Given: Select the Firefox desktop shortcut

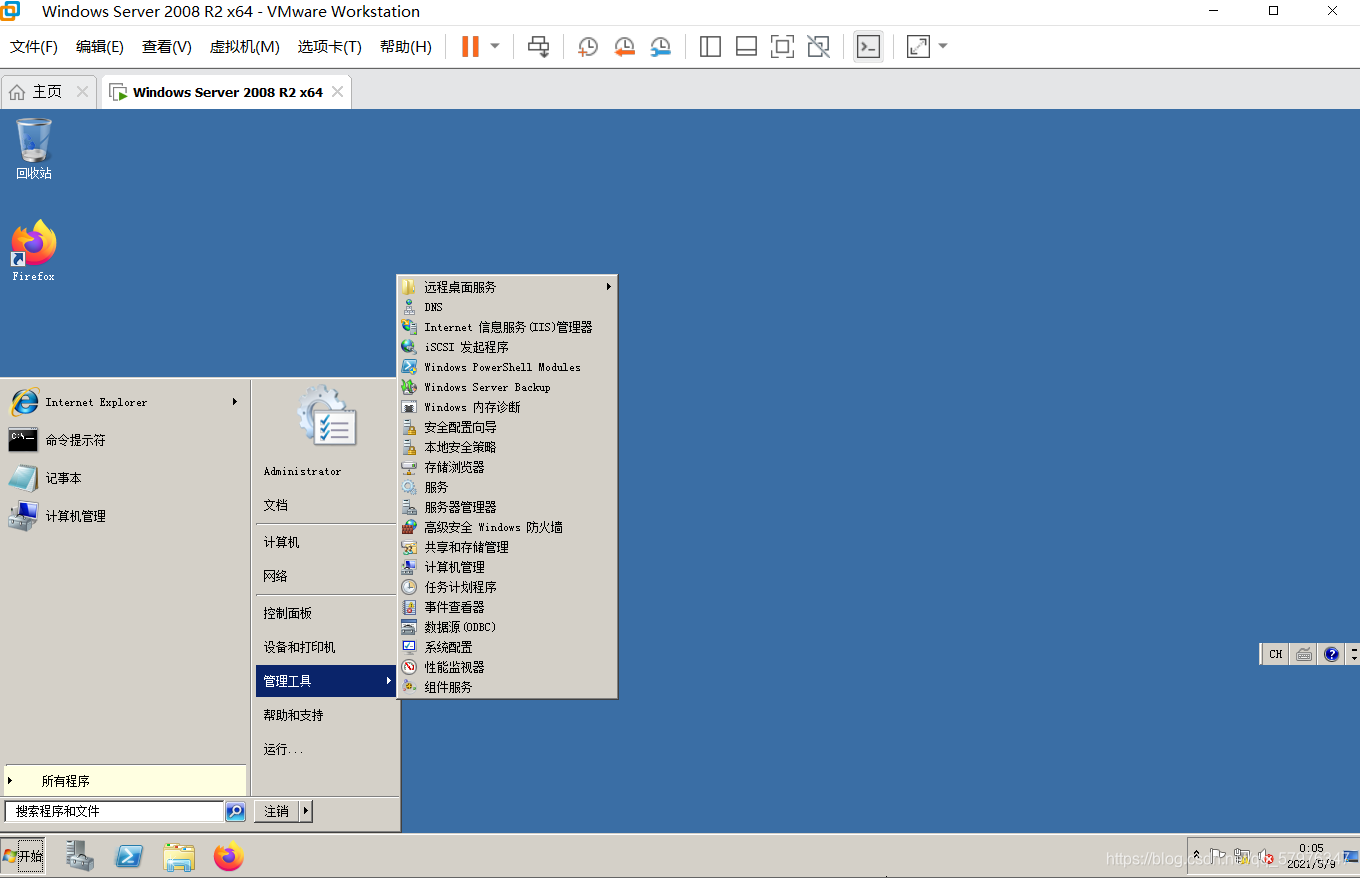Looking at the screenshot, I should [x=33, y=251].
